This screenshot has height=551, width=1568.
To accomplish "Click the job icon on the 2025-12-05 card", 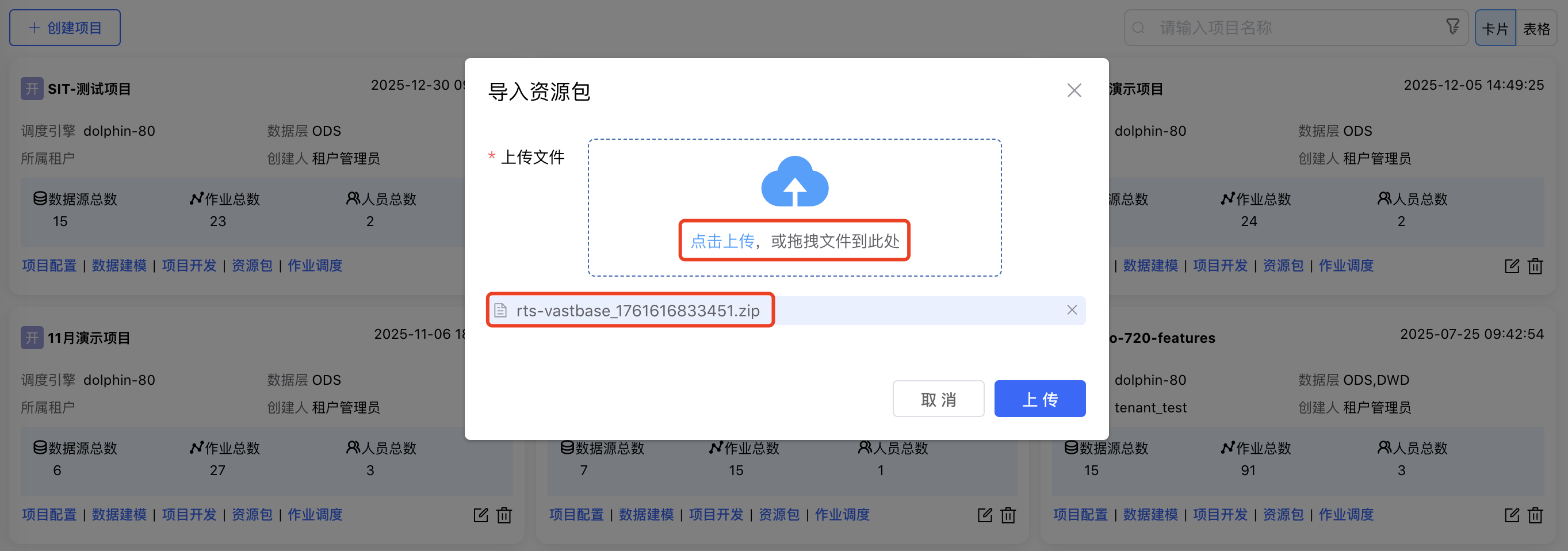I will (x=1227, y=198).
